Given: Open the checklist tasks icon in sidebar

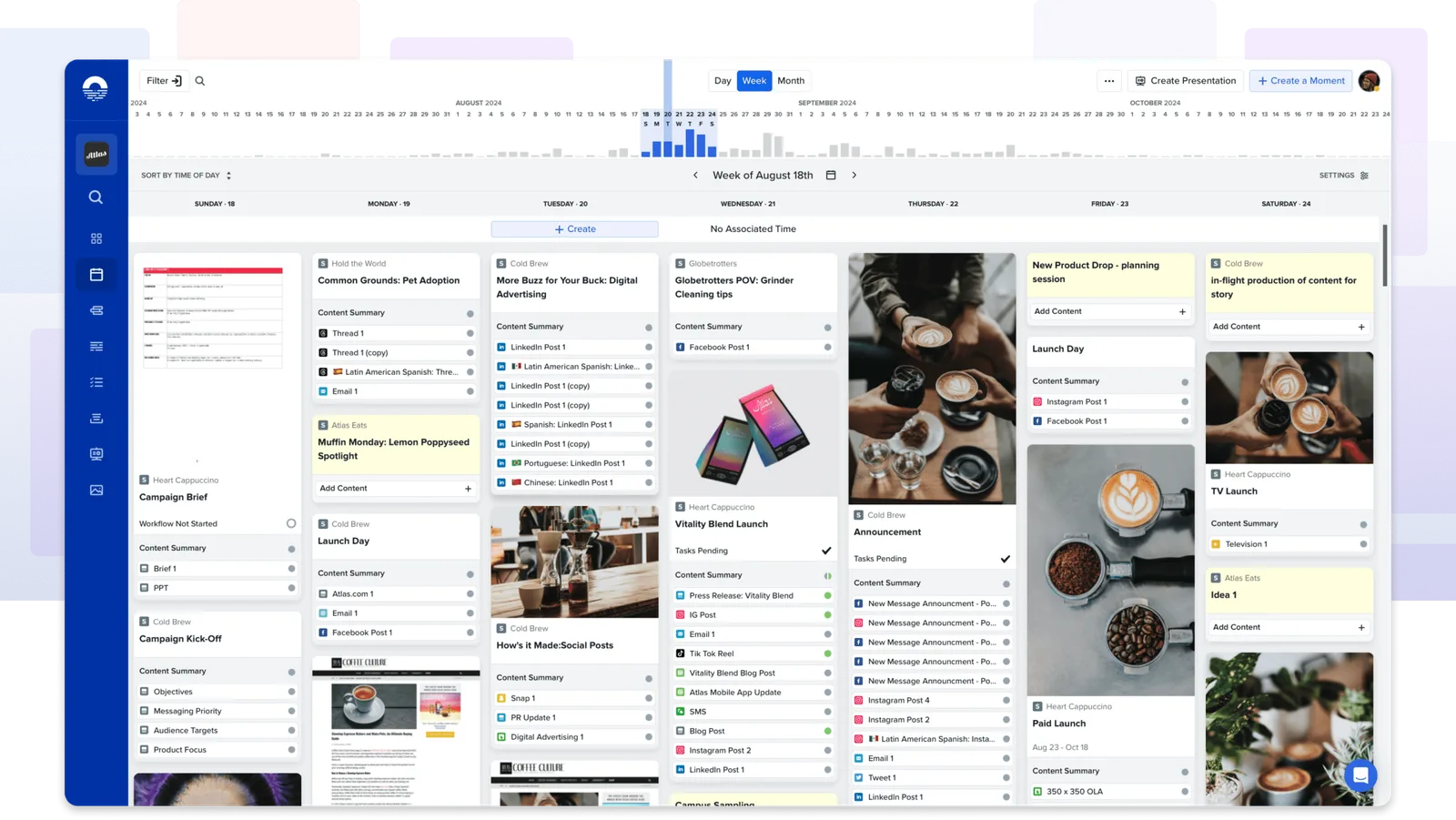Looking at the screenshot, I should [x=96, y=382].
